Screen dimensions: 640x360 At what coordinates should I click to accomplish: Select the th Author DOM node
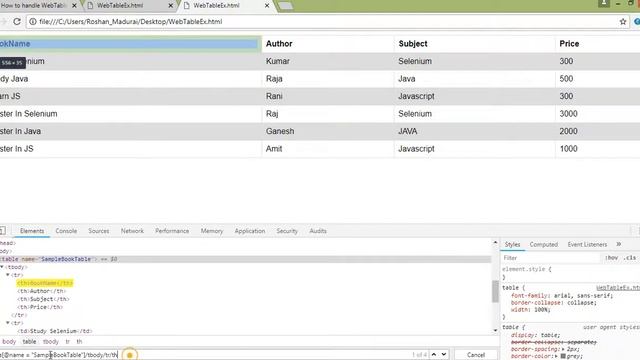[41, 291]
